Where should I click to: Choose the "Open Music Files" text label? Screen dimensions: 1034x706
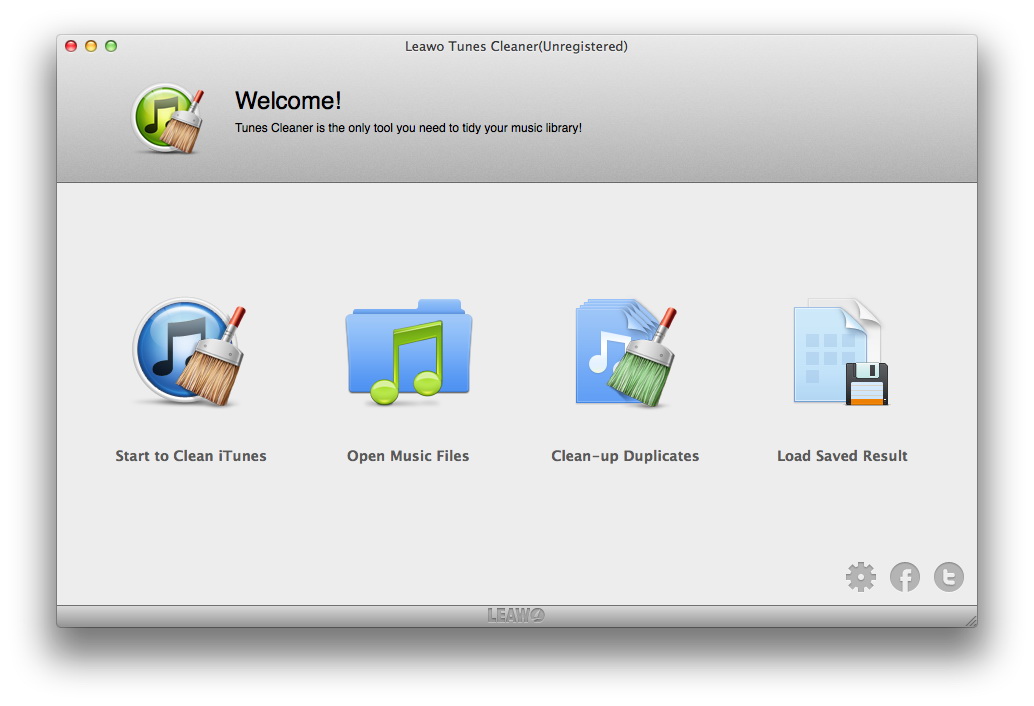(408, 456)
